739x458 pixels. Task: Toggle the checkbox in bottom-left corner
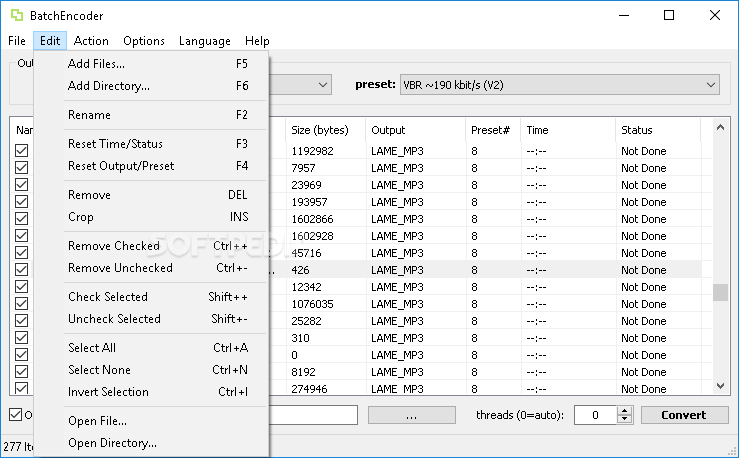(15, 415)
